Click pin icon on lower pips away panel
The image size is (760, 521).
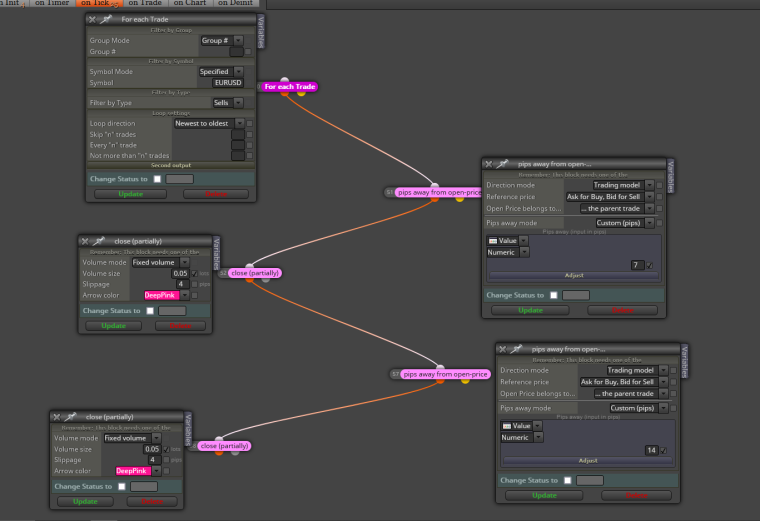tap(516, 349)
